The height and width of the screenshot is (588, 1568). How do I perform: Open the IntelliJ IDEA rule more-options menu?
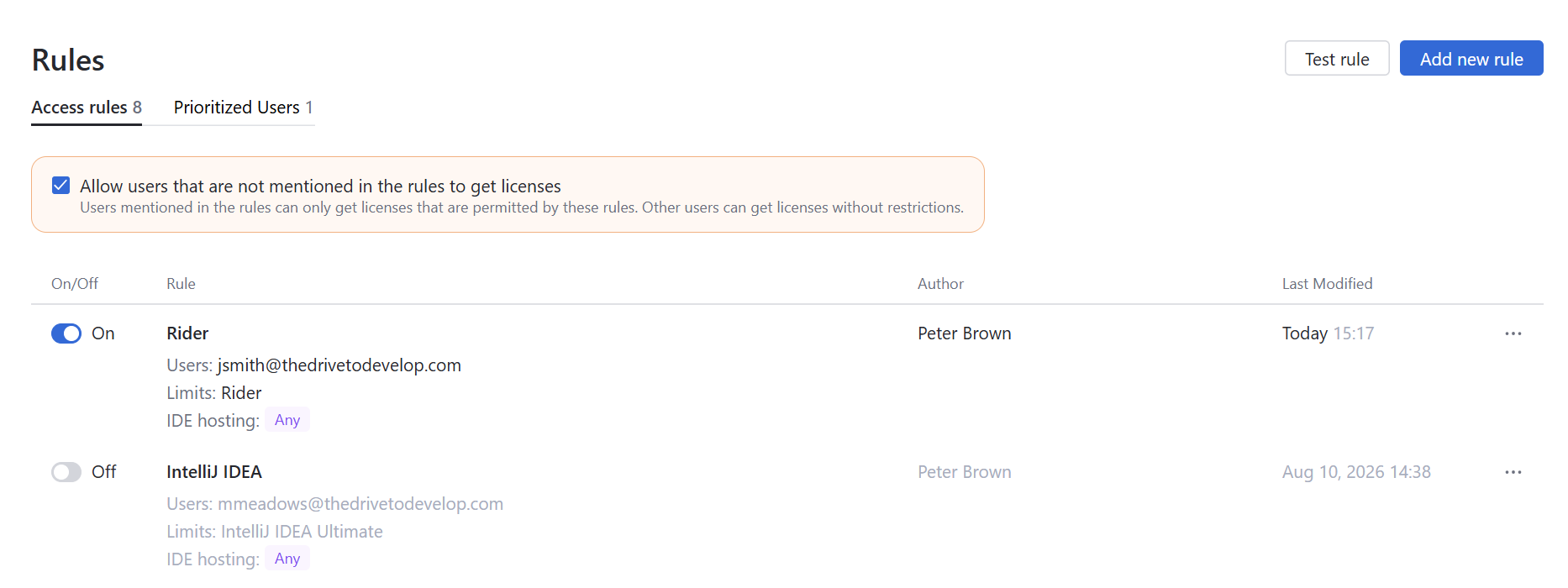[x=1513, y=472]
